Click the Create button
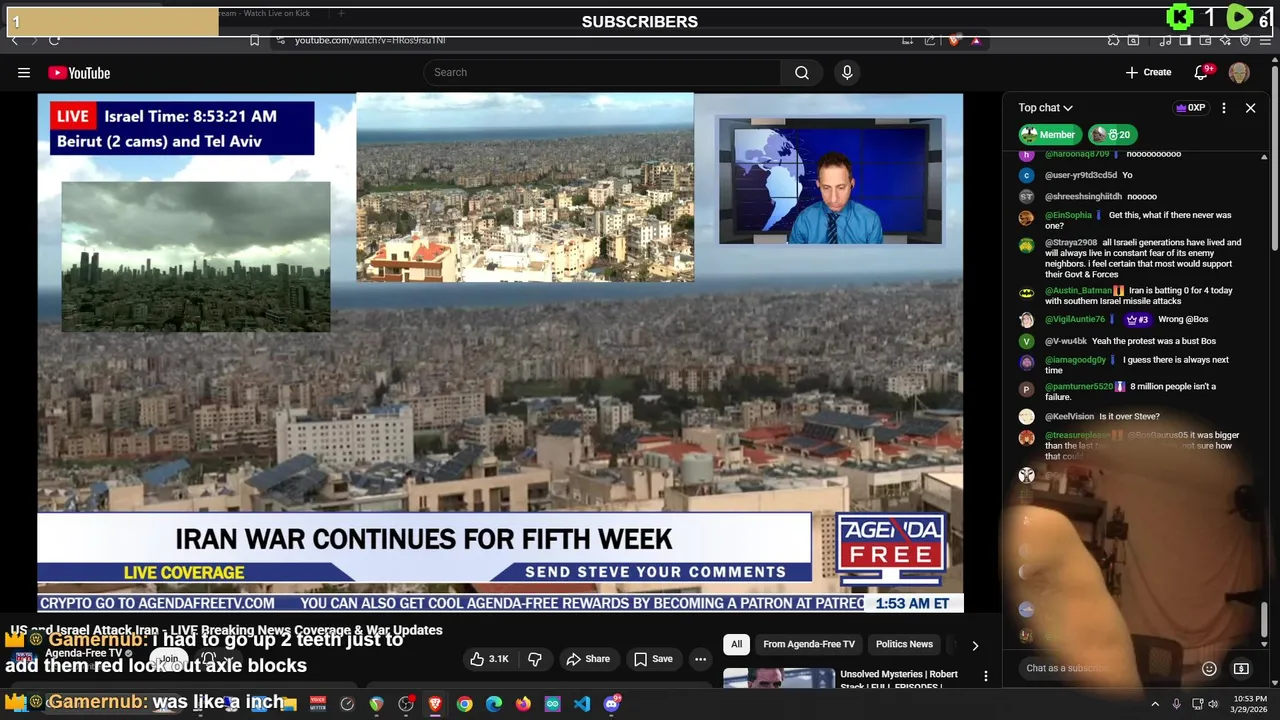1280x720 pixels. [x=1149, y=72]
